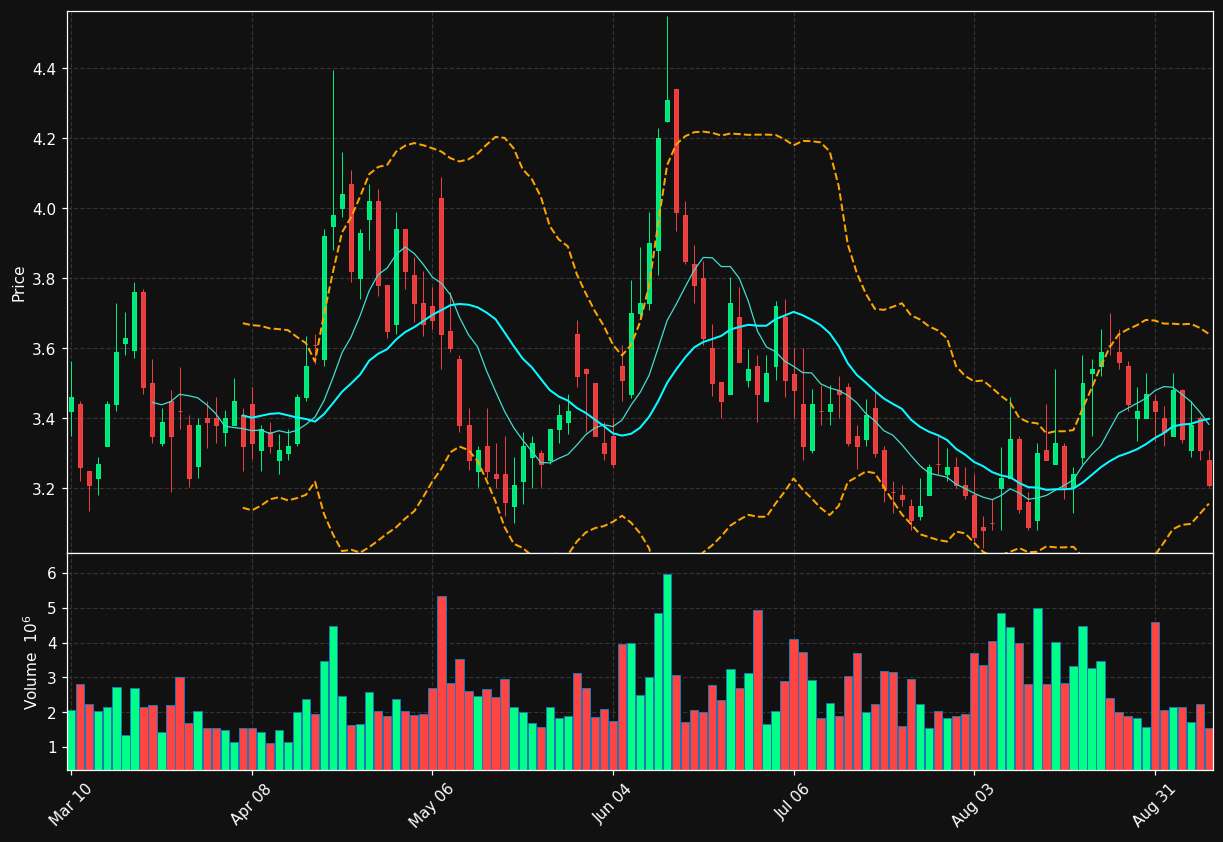
Task: Click the 3.8 price axis tick label
Action: (44, 279)
